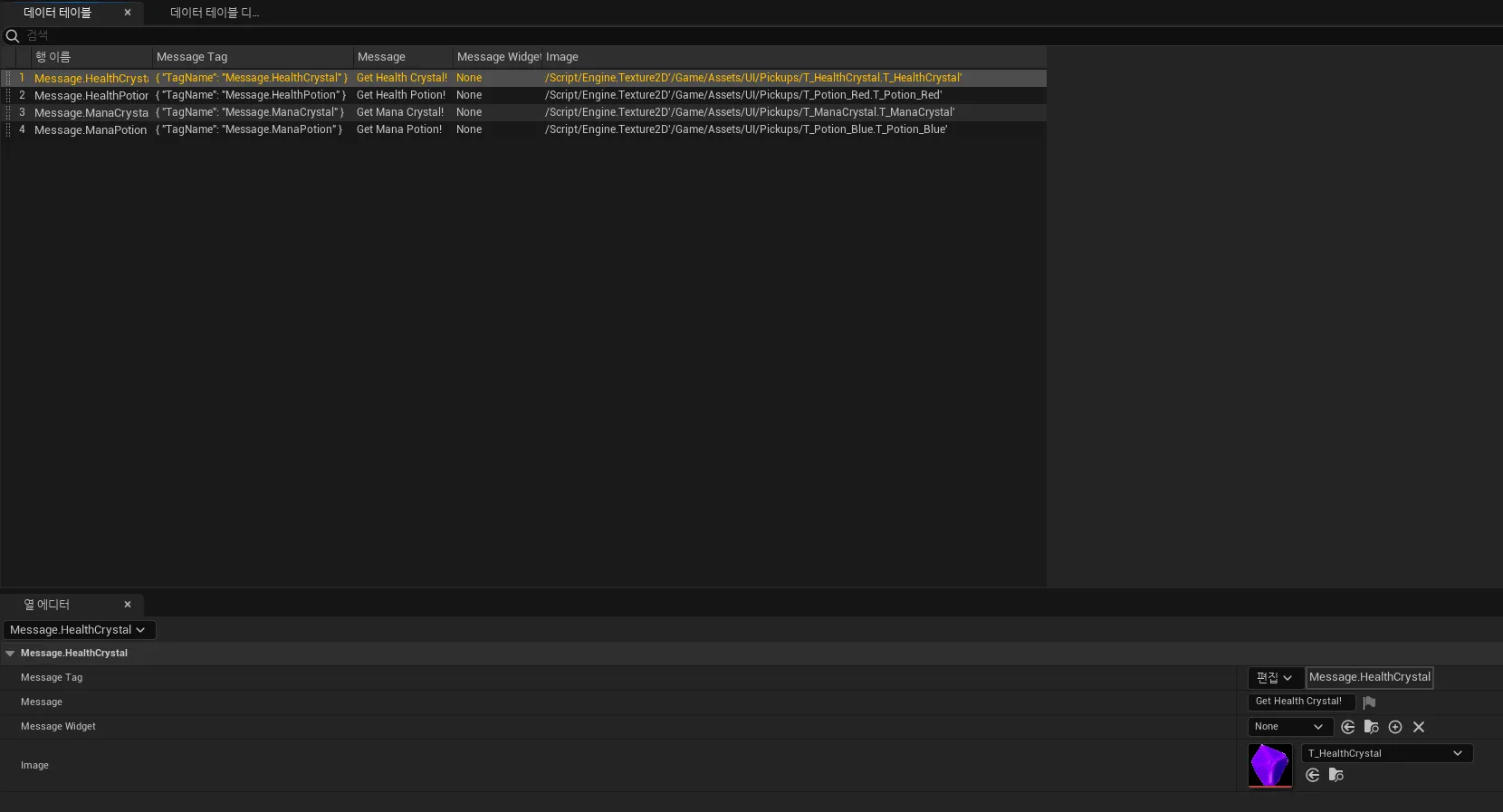Viewport: 1503px width, 812px height.
Task: Click the Message Widget property label
Action: pos(58,727)
